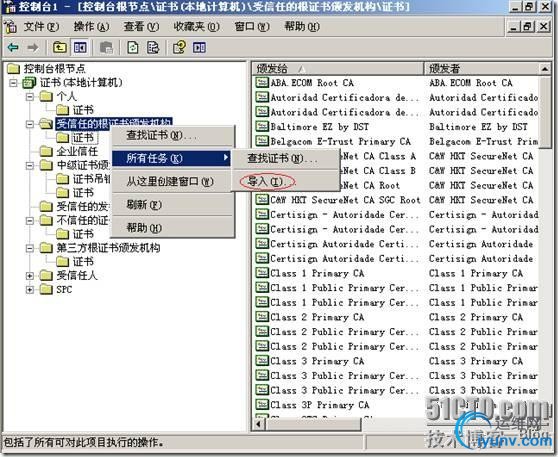Click the Refresh toolbar icon
The height and width of the screenshot is (457, 558).
pyautogui.click(x=133, y=47)
